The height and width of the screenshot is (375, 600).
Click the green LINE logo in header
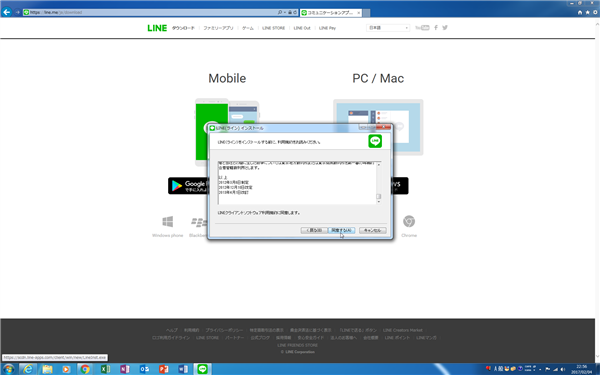pyautogui.click(x=157, y=28)
